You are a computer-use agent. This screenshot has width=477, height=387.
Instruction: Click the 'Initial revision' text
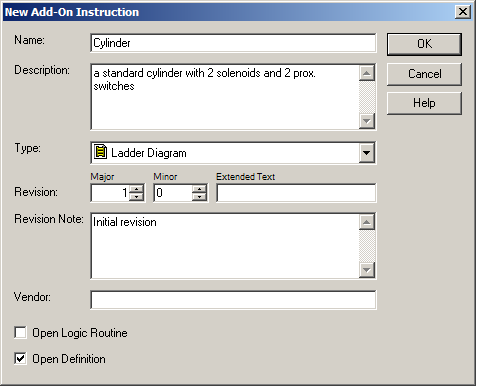[x=125, y=222]
